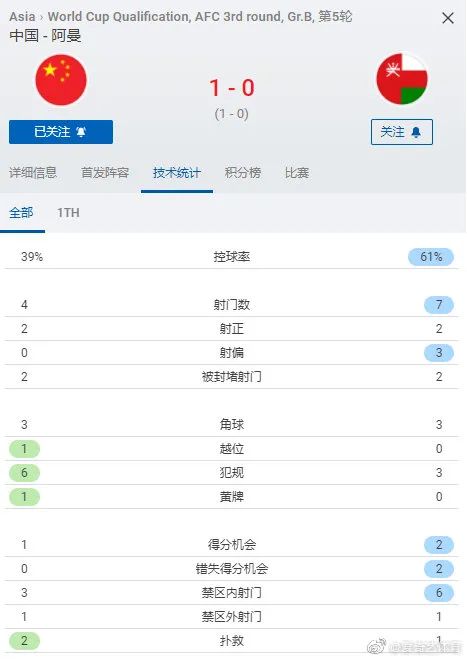The height and width of the screenshot is (662, 467).
Task: Click the 1 - 0 match score
Action: [x=232, y=88]
